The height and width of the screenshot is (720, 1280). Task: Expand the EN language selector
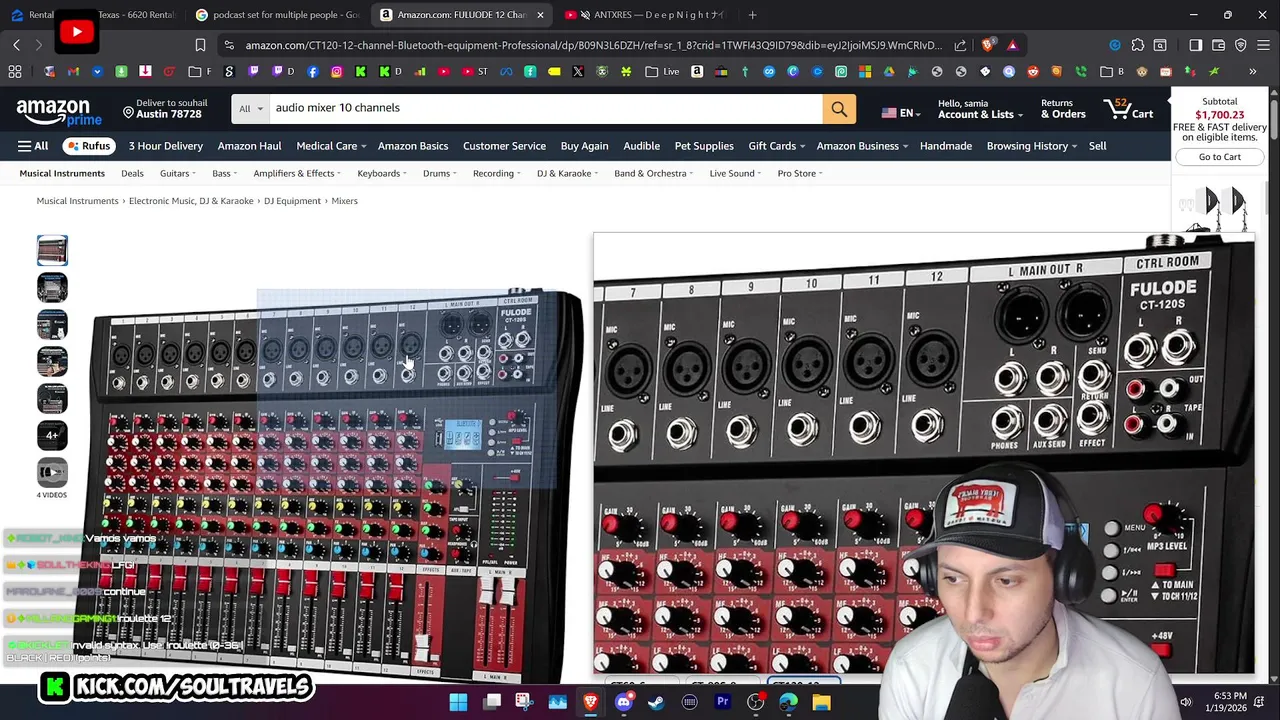pyautogui.click(x=900, y=113)
